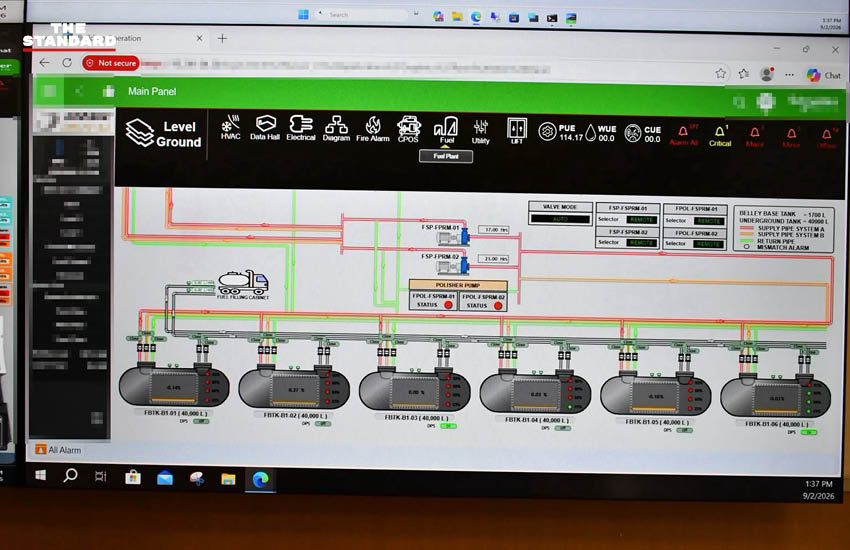The width and height of the screenshot is (850, 550).
Task: Click FPOL-FSPRM-02 status red indicator
Action: 498,306
